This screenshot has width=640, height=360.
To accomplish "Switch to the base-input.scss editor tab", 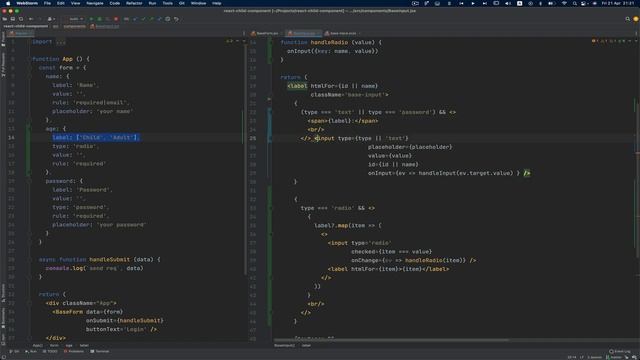I will [x=342, y=33].
